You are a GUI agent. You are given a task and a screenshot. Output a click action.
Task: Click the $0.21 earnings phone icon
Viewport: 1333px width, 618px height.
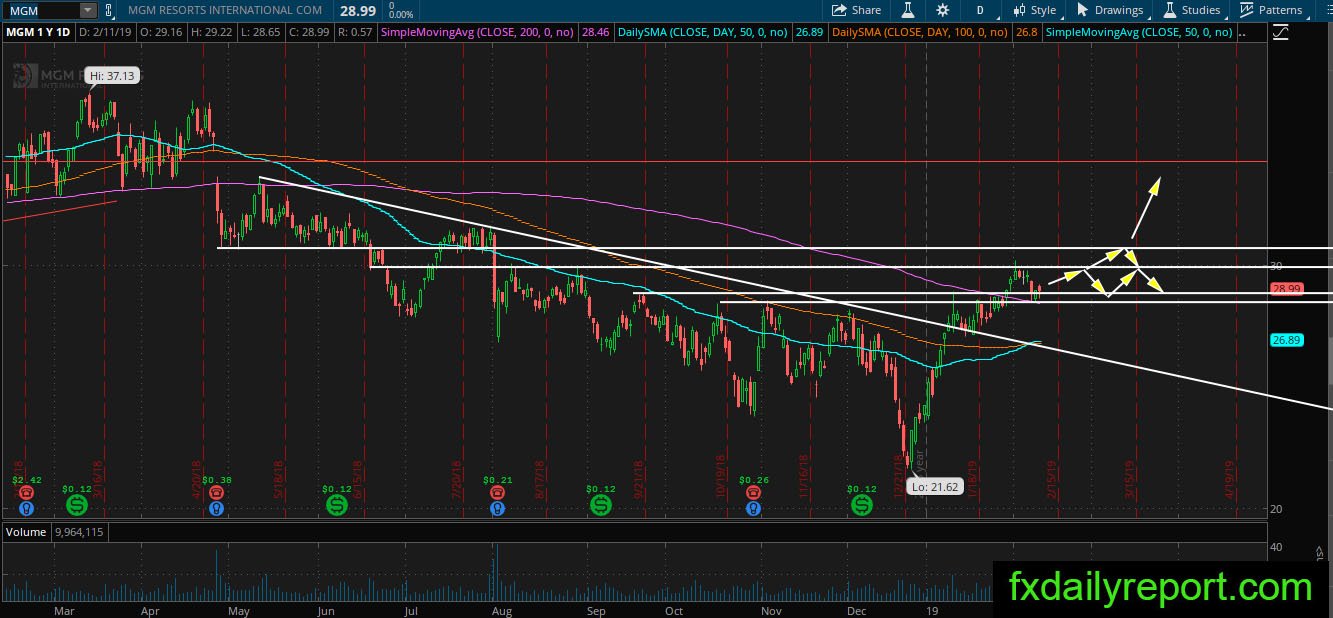pos(497,492)
